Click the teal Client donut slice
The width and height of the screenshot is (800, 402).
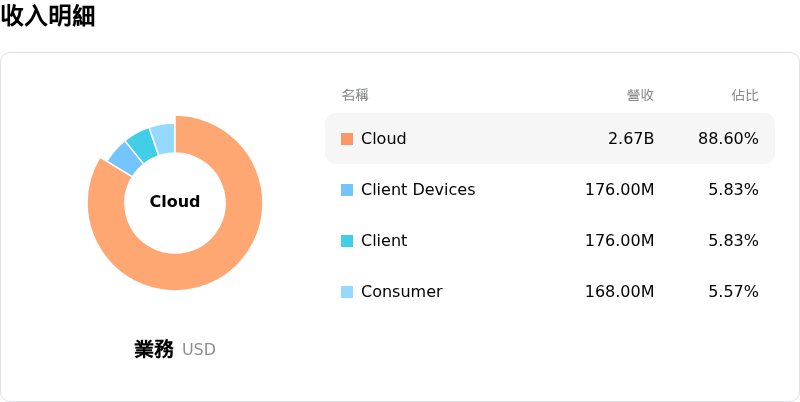tap(142, 145)
